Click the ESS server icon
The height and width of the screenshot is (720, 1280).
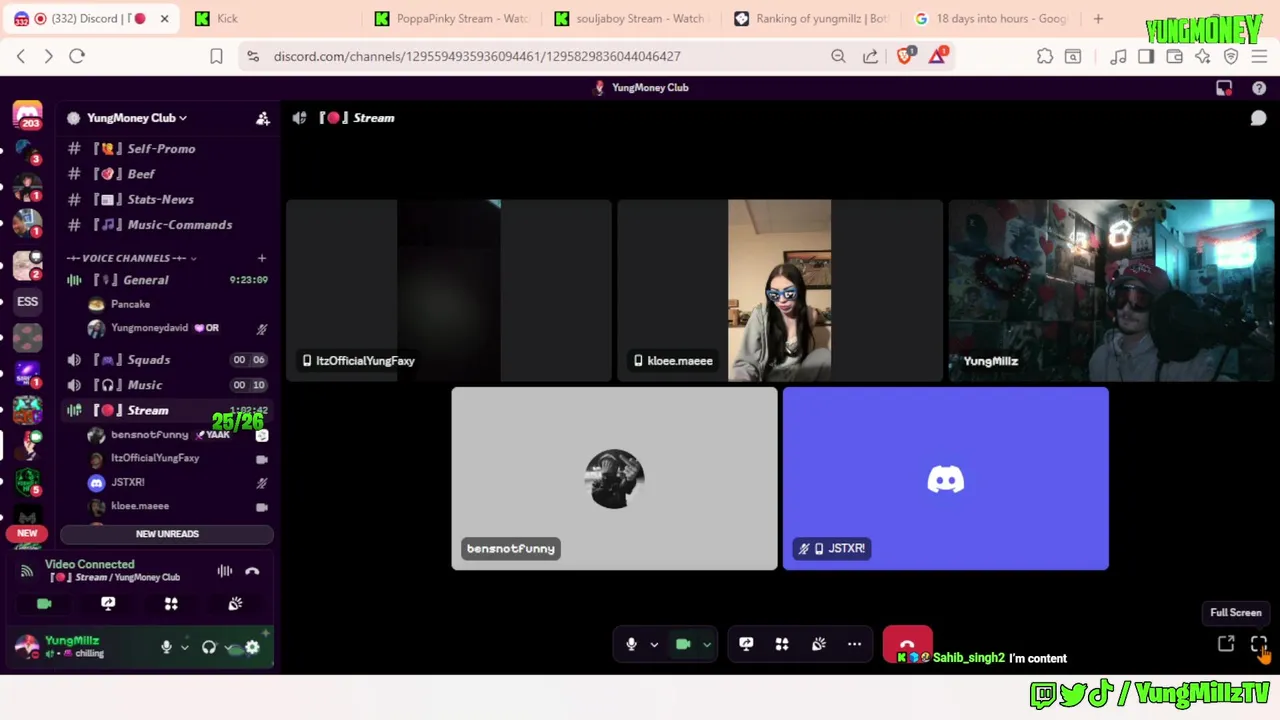click(x=27, y=301)
